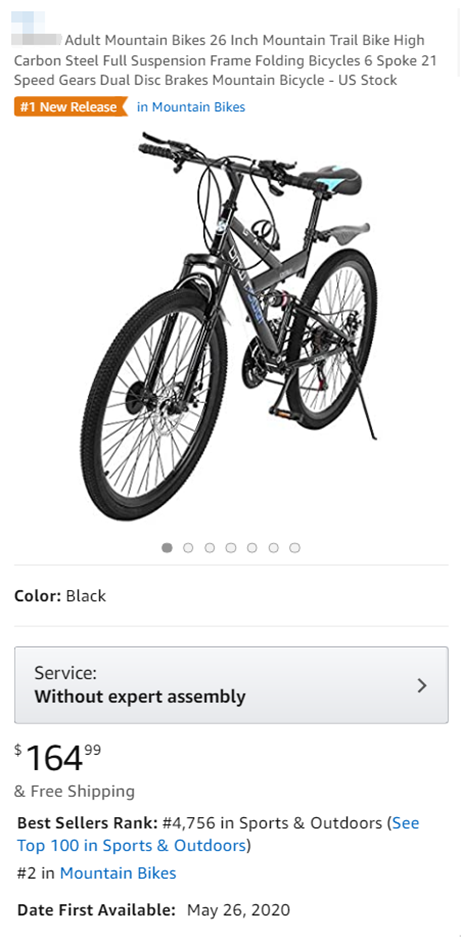Jump to the second carousel image dot
This screenshot has width=461, height=937.
(188, 547)
